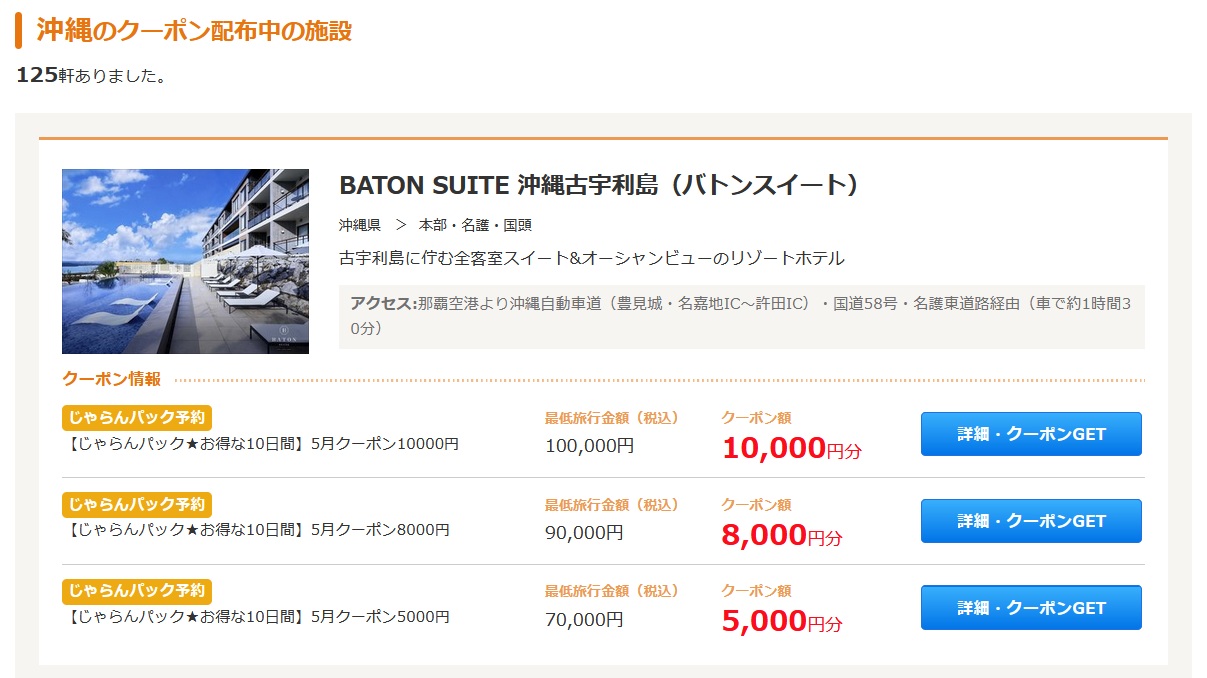Click the red 8,000円分 coupon amount

click(781, 535)
